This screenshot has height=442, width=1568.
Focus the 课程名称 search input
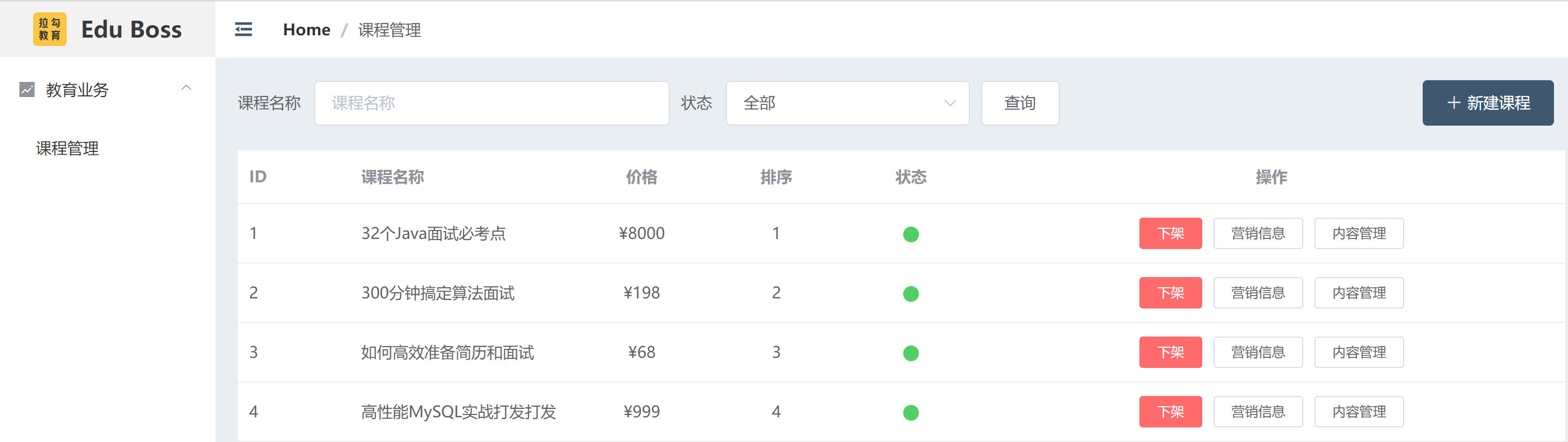click(x=492, y=103)
